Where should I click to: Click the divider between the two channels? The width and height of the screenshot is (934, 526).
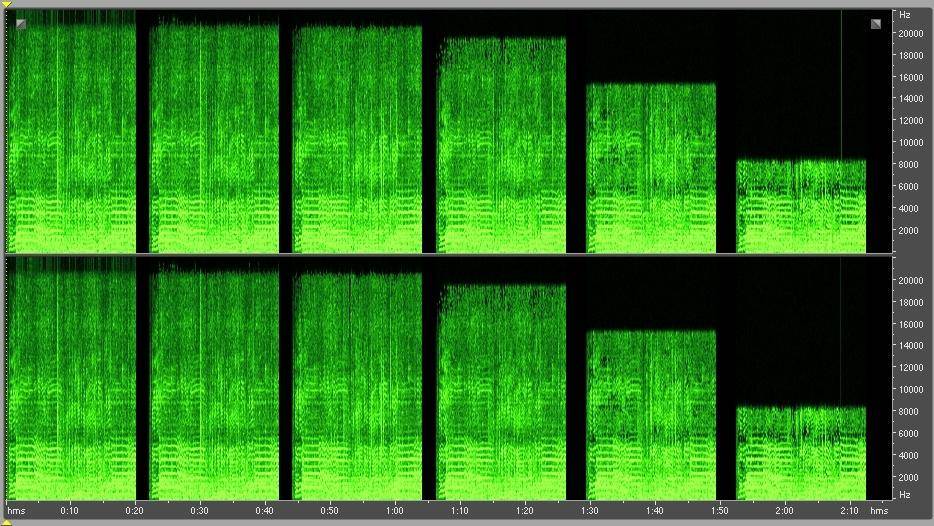point(450,254)
